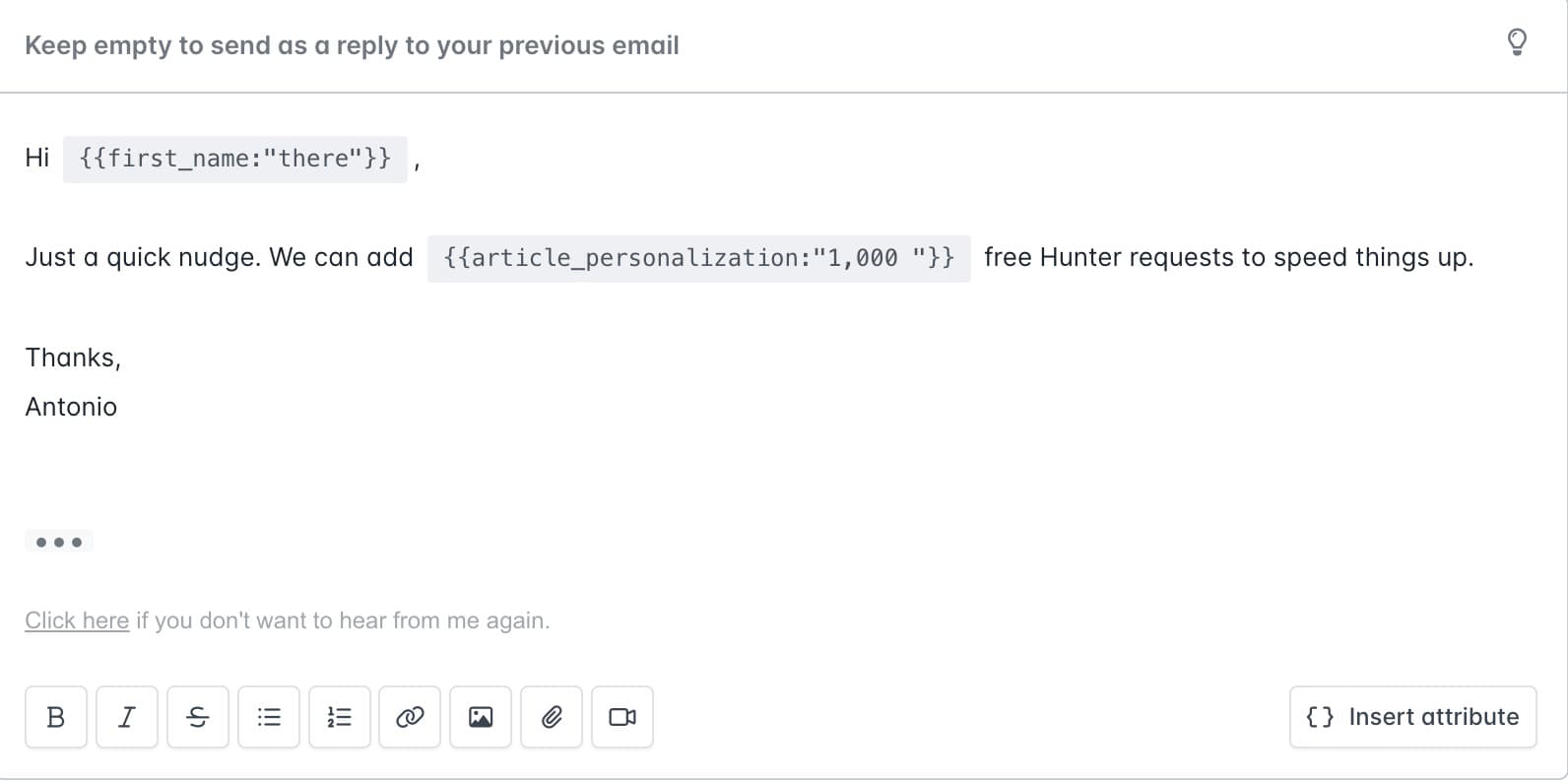
Task: Insert a numbered list
Action: pyautogui.click(x=340, y=717)
